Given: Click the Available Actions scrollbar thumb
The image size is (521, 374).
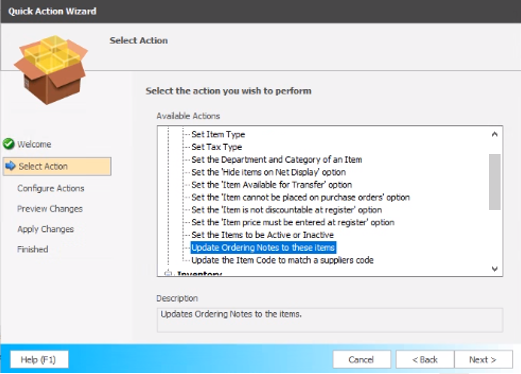Looking at the screenshot, I should pos(495,182).
